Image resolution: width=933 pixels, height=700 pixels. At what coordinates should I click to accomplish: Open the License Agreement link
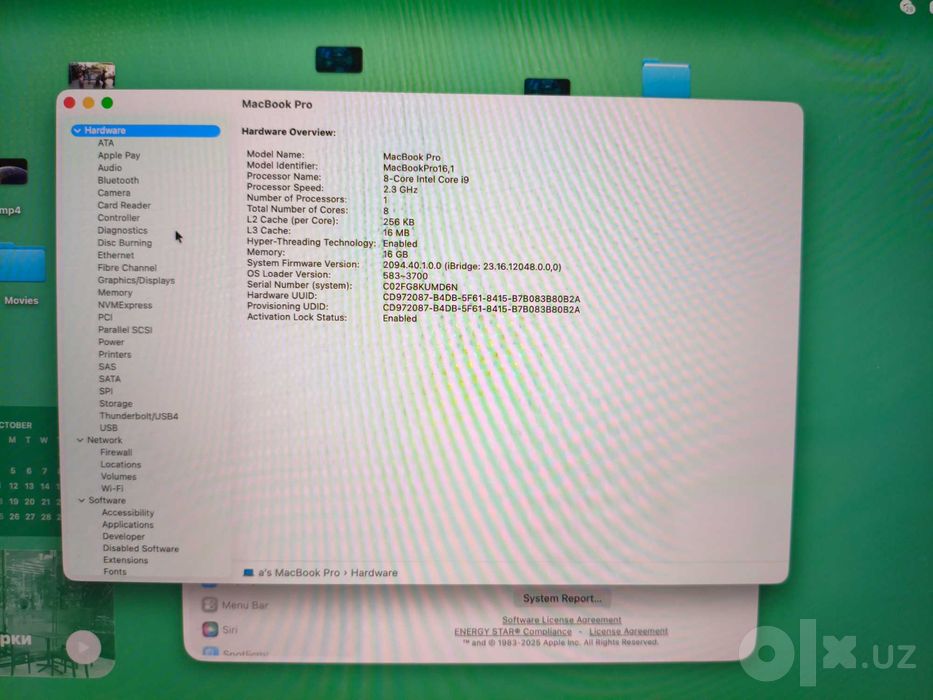tap(628, 632)
